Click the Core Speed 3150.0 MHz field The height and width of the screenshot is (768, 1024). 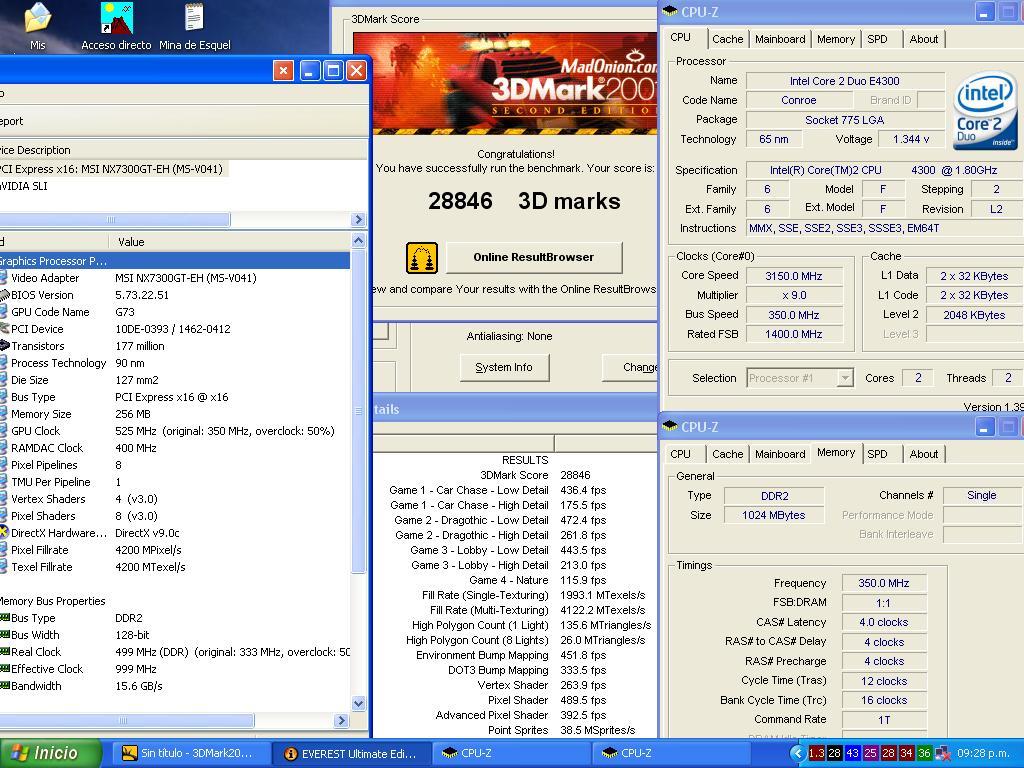point(794,276)
